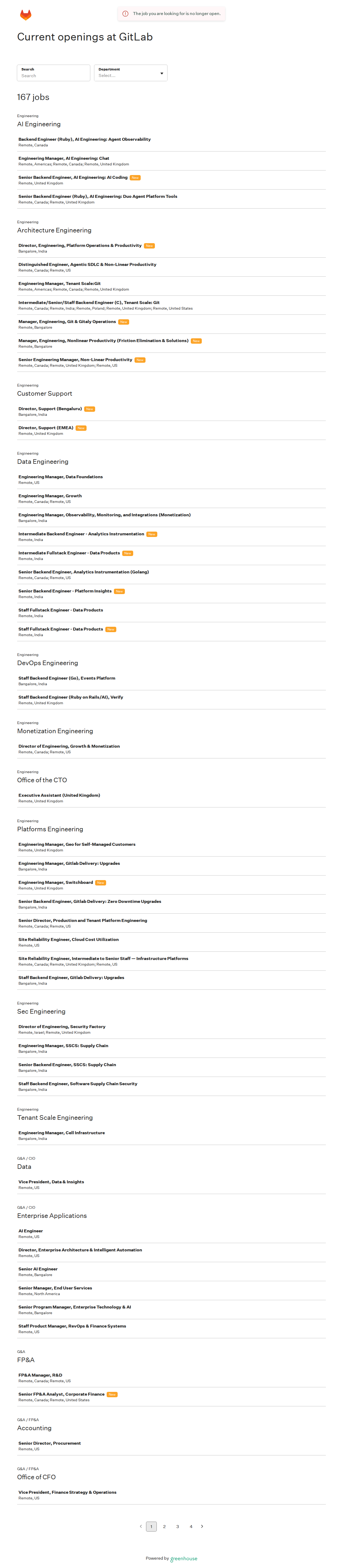343x1568 pixels.
Task: Click the red alert icon in notification
Action: click(125, 13)
